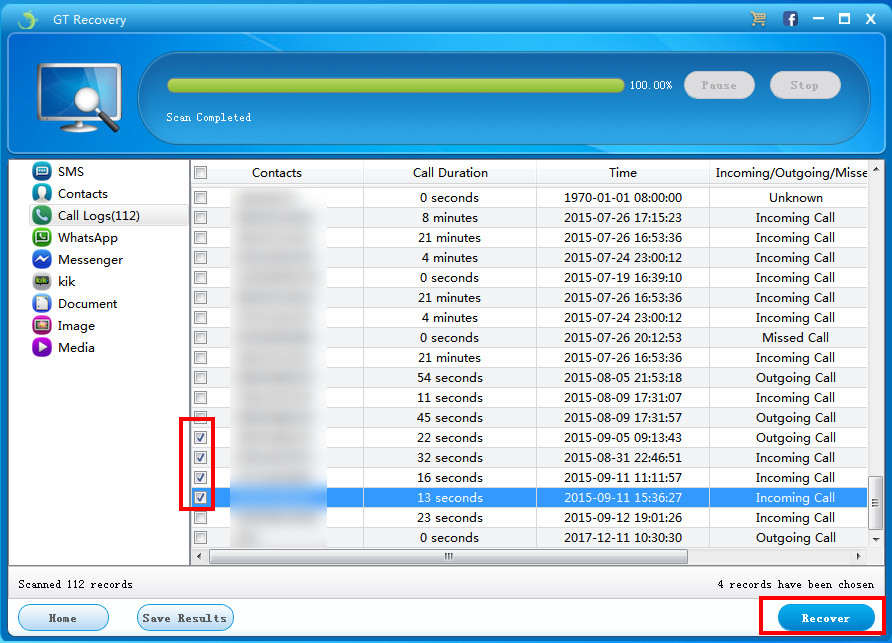Open the Document category
Image resolution: width=892 pixels, height=643 pixels.
(x=87, y=303)
